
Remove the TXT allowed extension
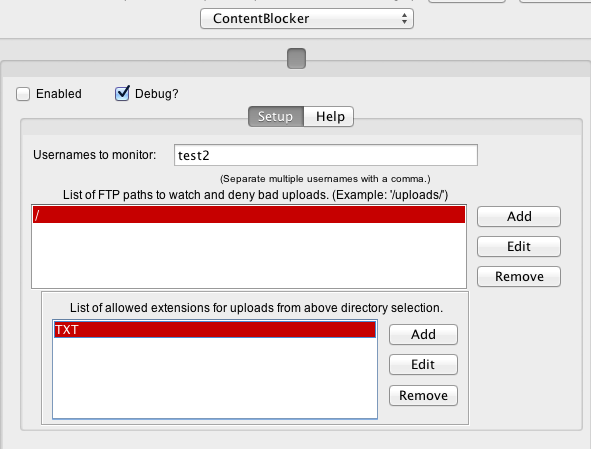[x=423, y=395]
